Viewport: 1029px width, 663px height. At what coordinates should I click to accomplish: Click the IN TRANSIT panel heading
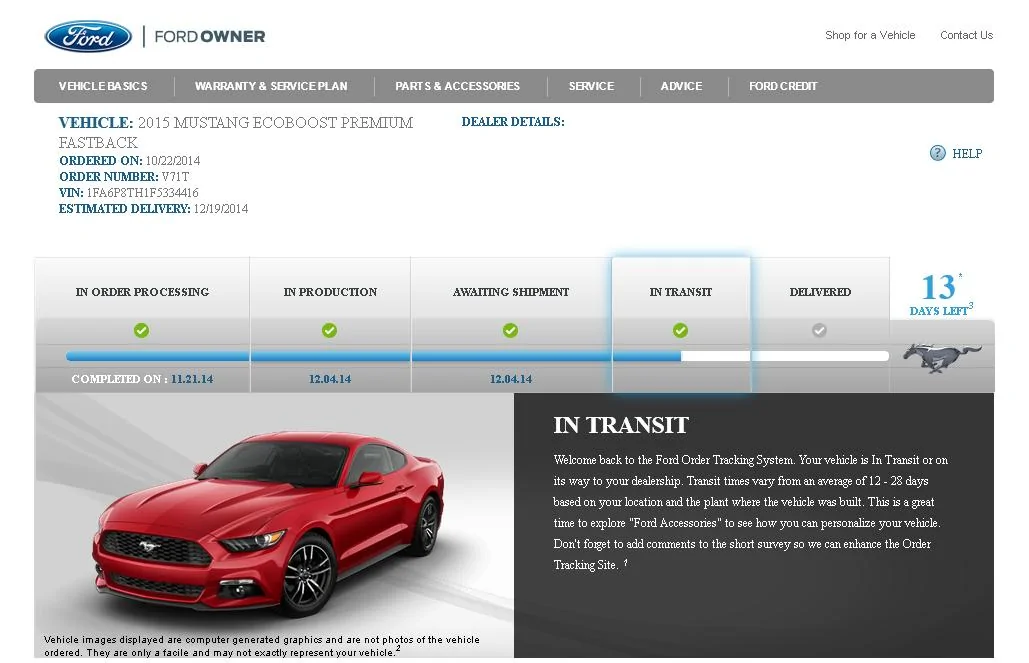(x=621, y=425)
